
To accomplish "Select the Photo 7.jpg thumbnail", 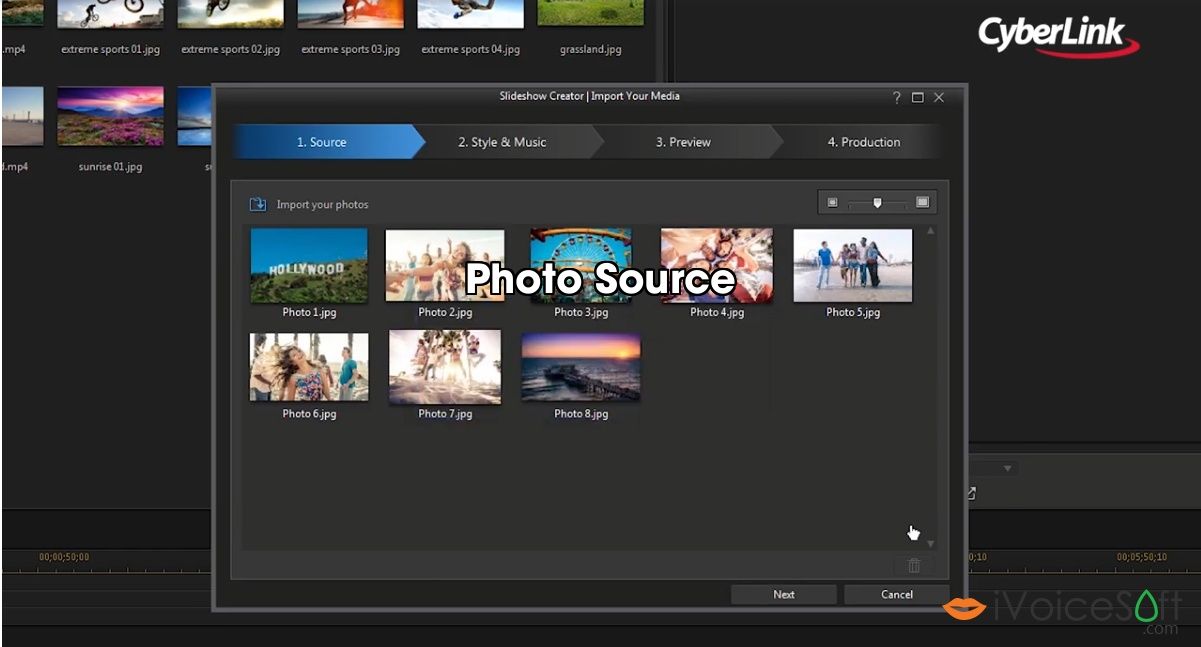I will (x=445, y=367).
